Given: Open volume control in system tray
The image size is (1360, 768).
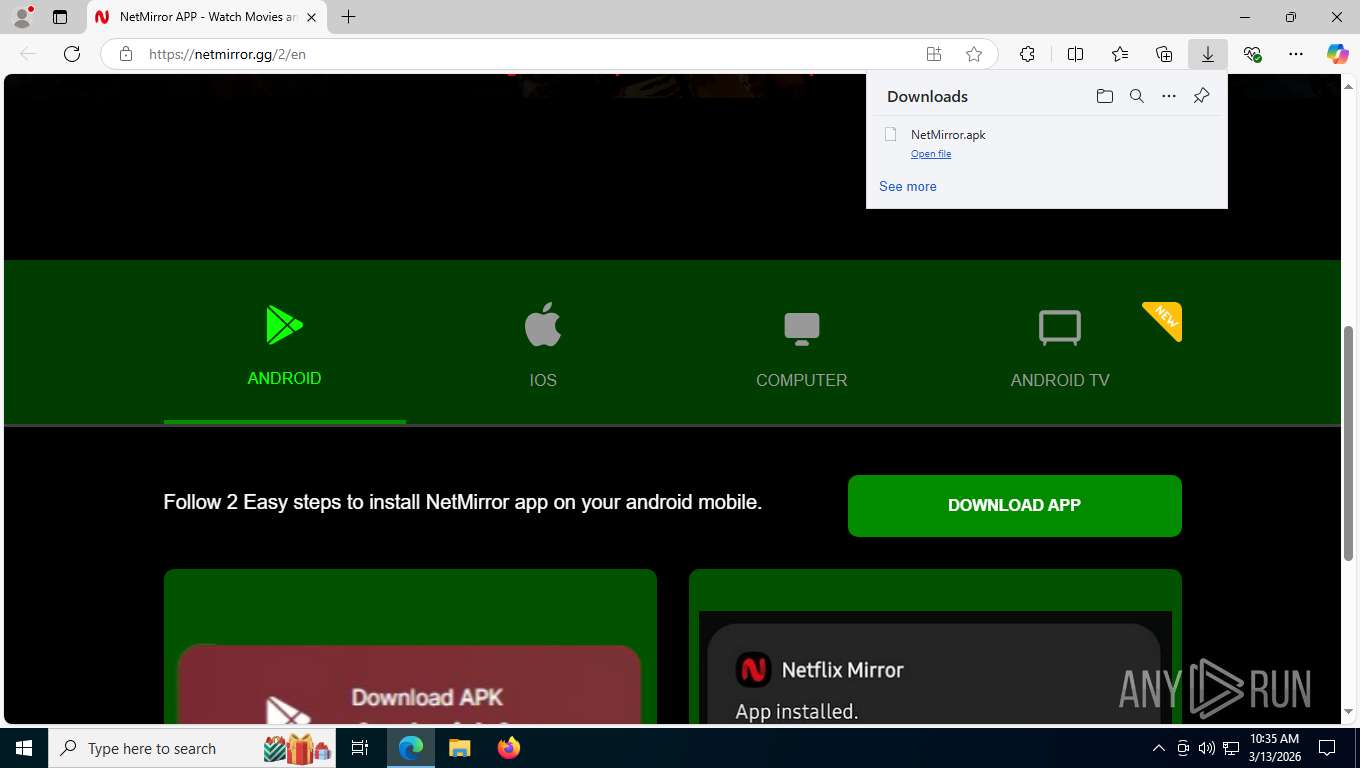Looking at the screenshot, I should tap(1207, 748).
